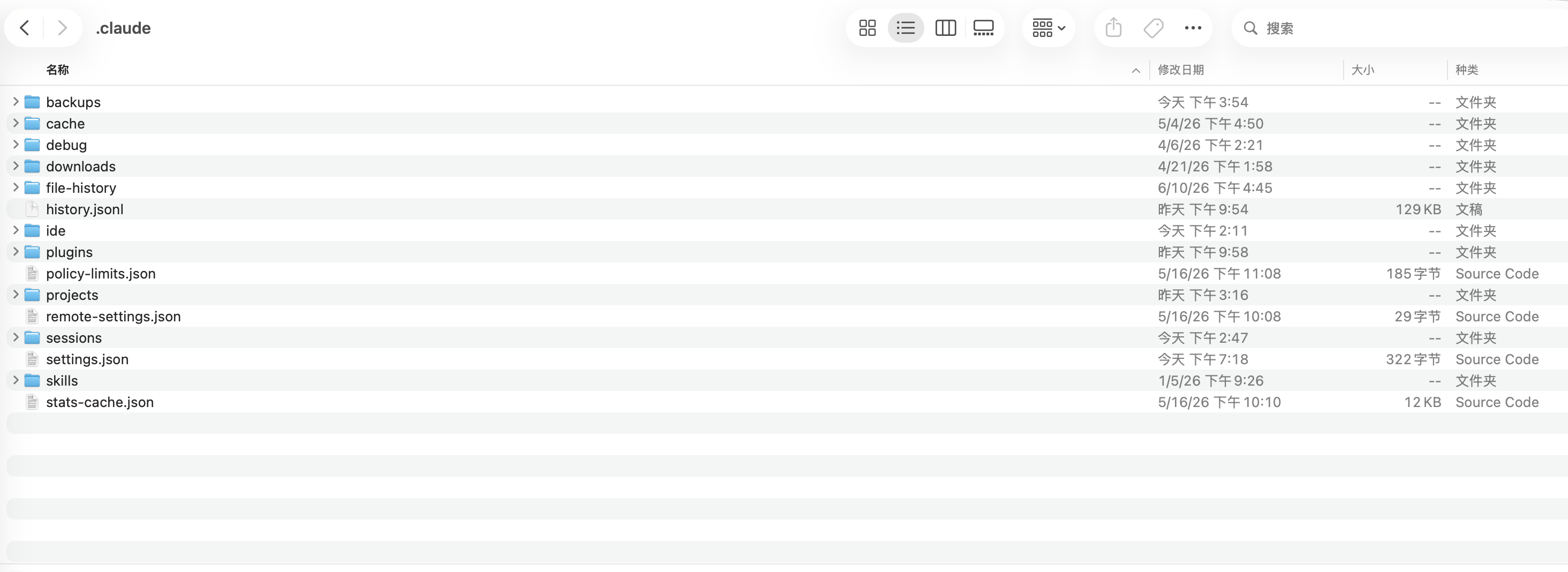Expand the skills folder chevron
1568x572 pixels.
point(16,380)
